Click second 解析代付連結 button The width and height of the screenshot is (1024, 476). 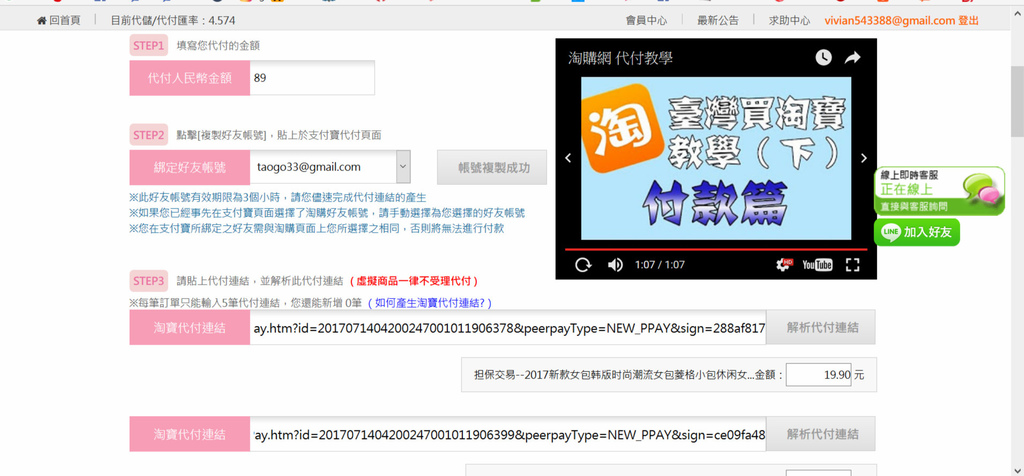point(822,434)
